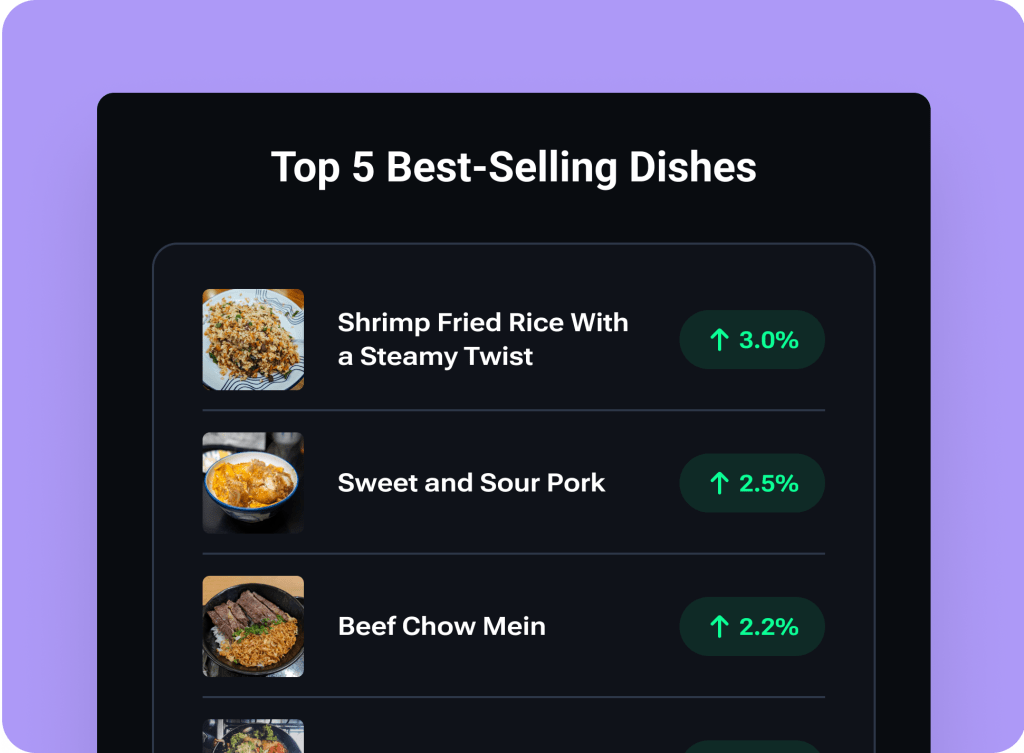Open the Shrimp Fried Rice dish name

483,323
